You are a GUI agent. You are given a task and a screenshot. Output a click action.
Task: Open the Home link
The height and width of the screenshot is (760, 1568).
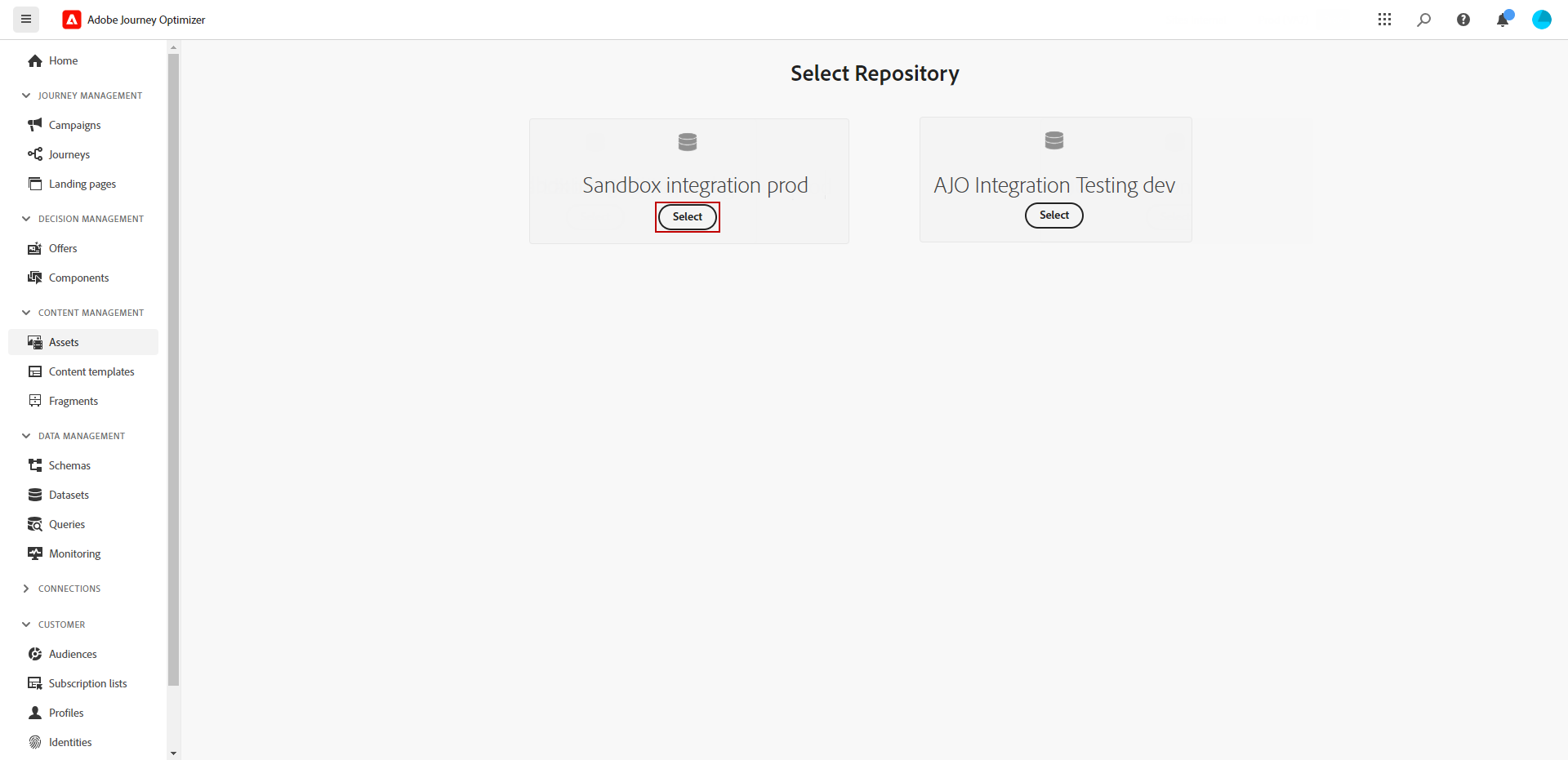(x=63, y=60)
